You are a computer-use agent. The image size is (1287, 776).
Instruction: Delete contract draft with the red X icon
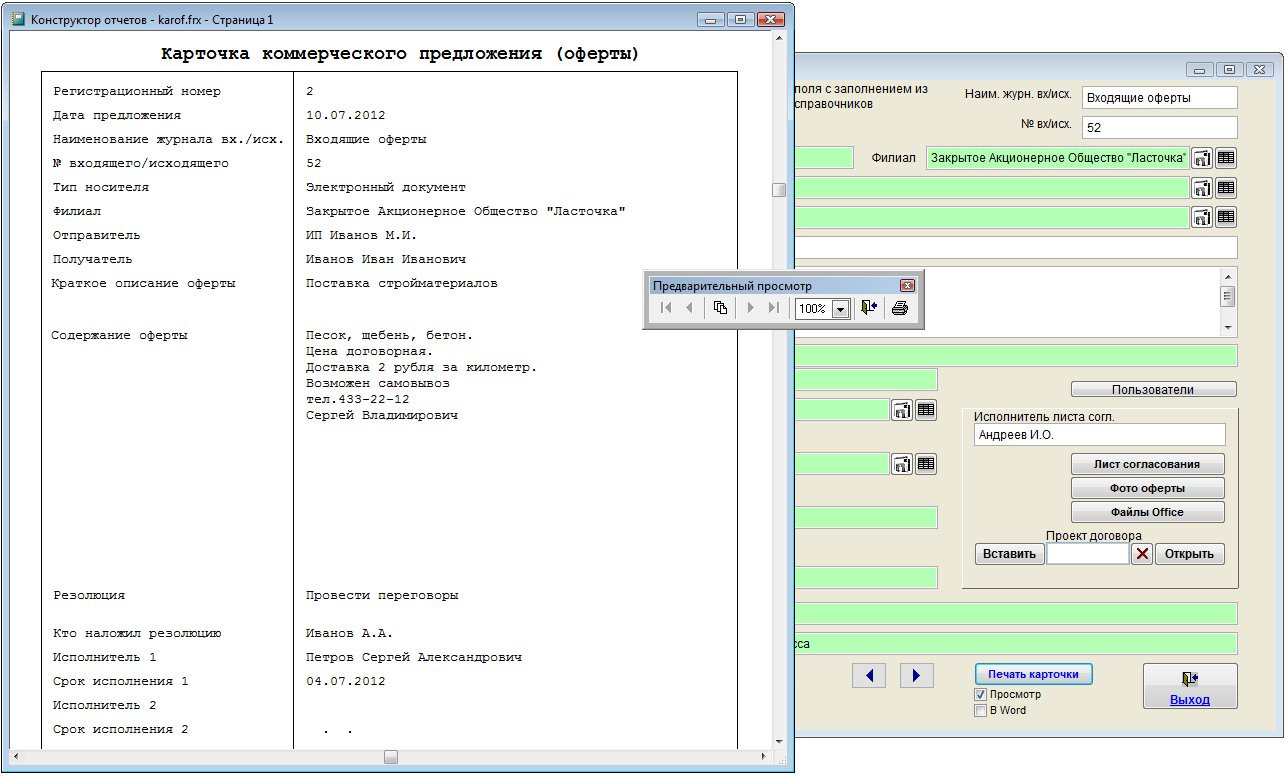1142,554
